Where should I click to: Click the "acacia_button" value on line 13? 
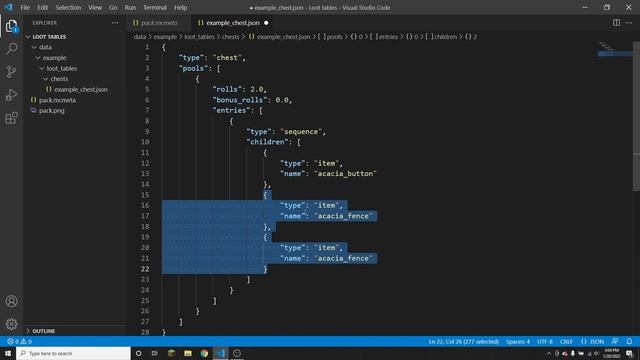345,174
